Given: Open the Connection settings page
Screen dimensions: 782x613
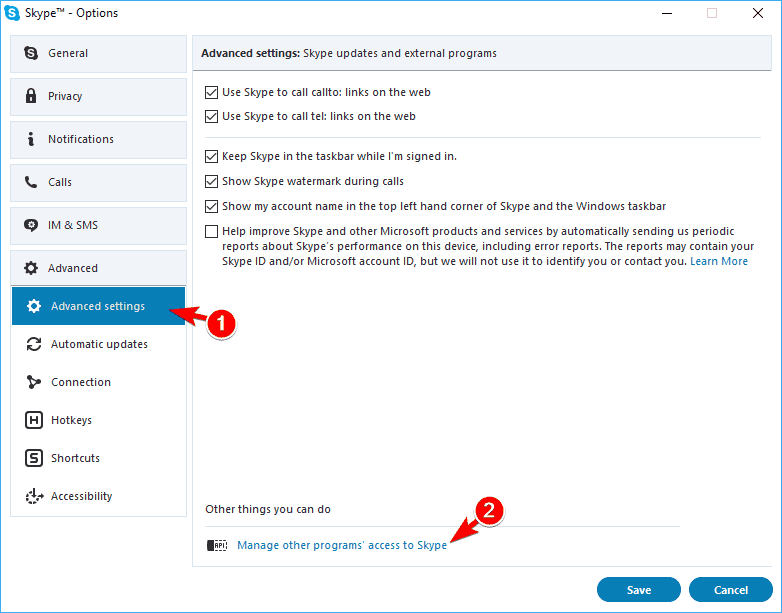Looking at the screenshot, I should pyautogui.click(x=98, y=382).
